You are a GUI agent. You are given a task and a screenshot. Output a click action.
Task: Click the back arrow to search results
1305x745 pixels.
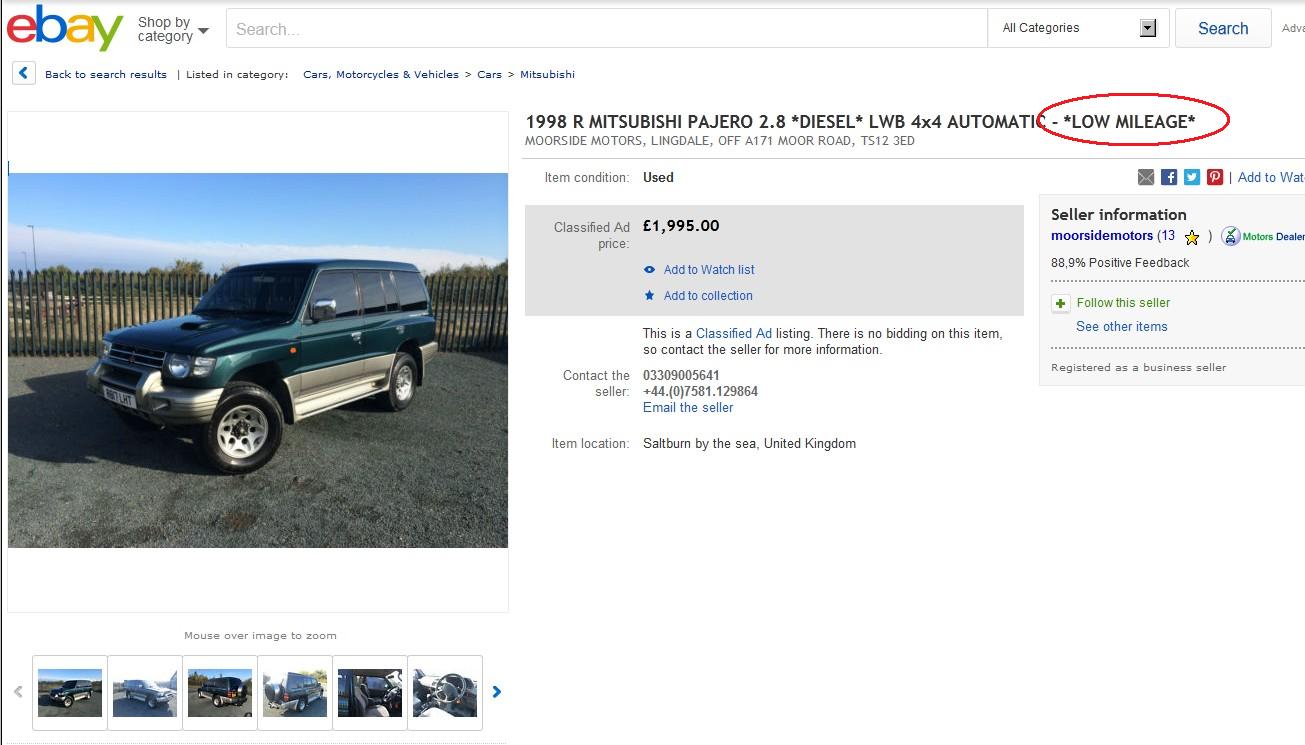pyautogui.click(x=24, y=73)
